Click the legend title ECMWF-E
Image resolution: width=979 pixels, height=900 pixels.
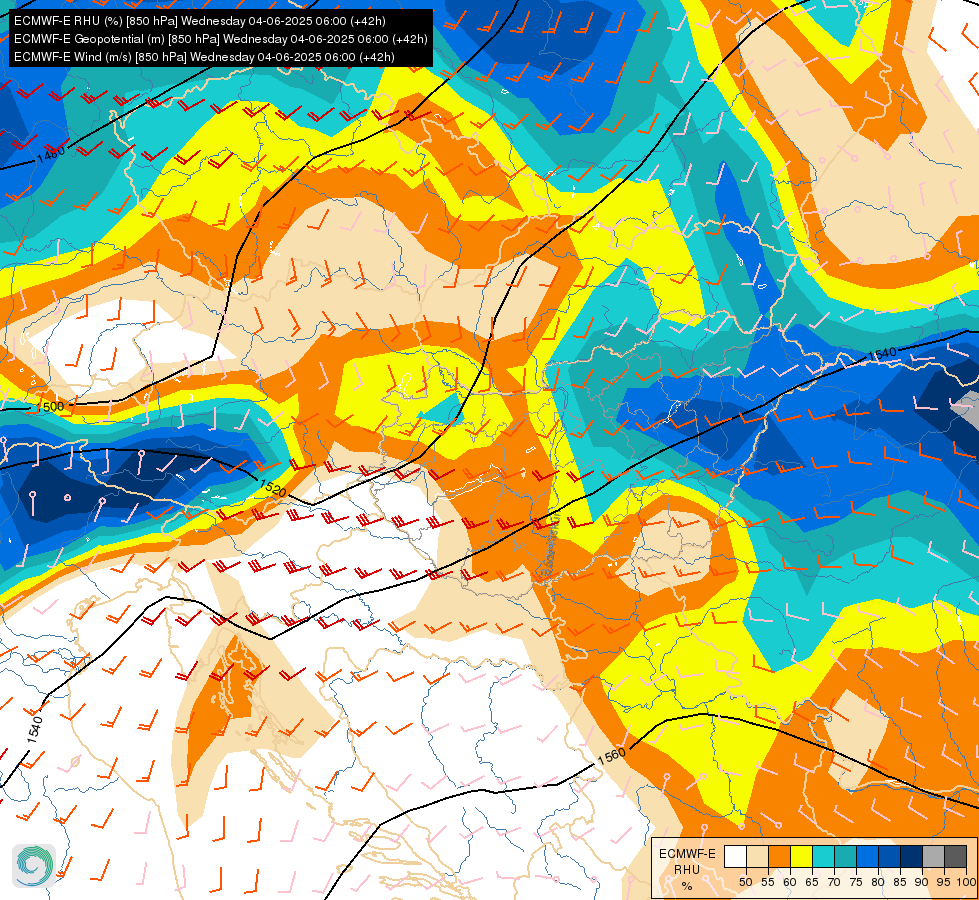coord(687,854)
